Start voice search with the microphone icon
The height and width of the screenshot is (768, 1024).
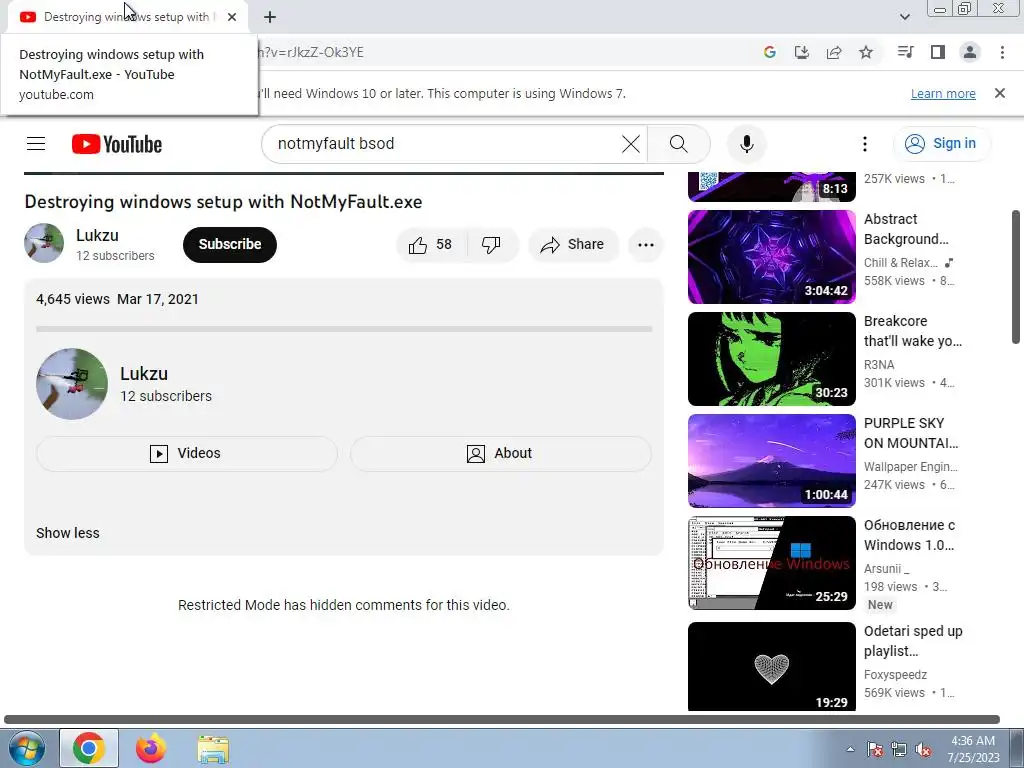746,144
